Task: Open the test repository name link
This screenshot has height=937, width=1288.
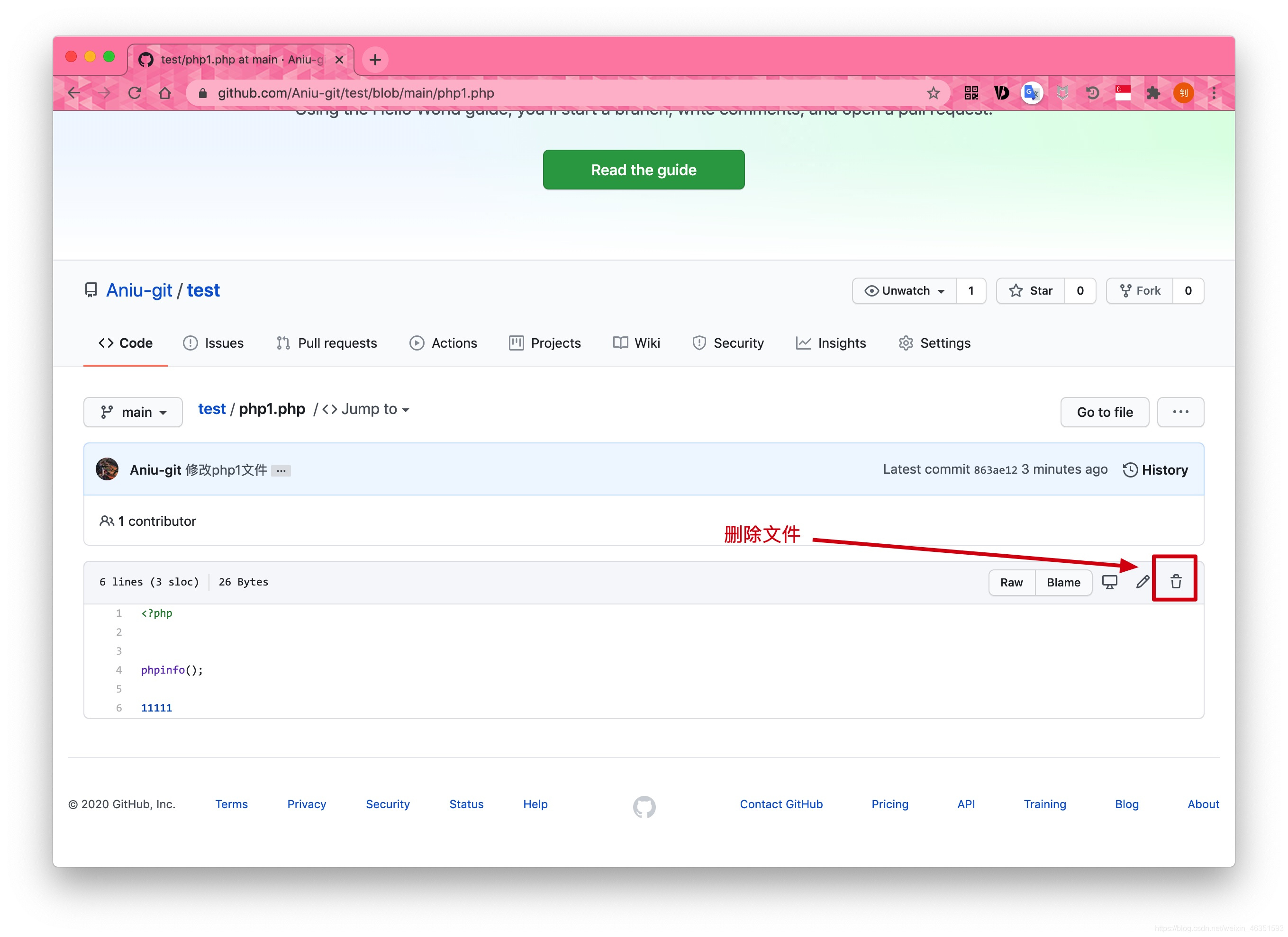Action: [x=203, y=290]
